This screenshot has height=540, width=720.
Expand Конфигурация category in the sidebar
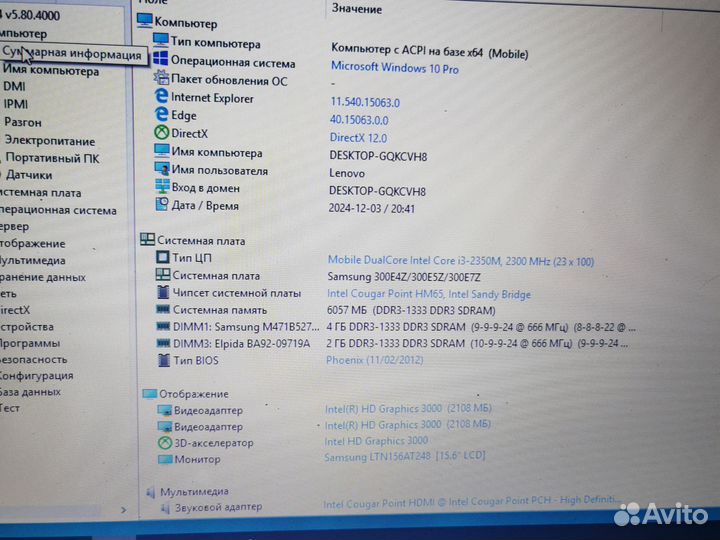[36, 376]
